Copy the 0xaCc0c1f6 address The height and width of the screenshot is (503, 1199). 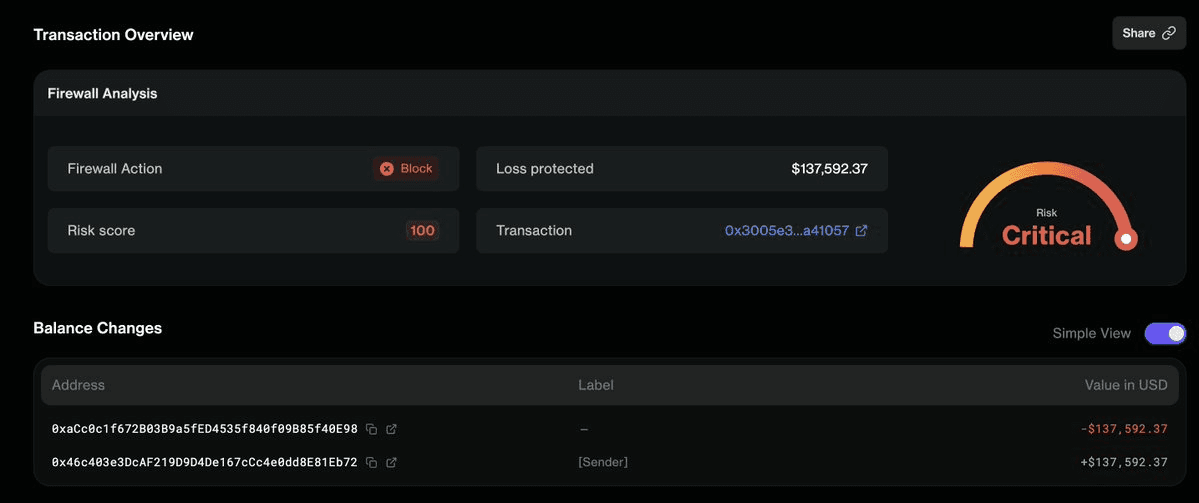tap(371, 429)
